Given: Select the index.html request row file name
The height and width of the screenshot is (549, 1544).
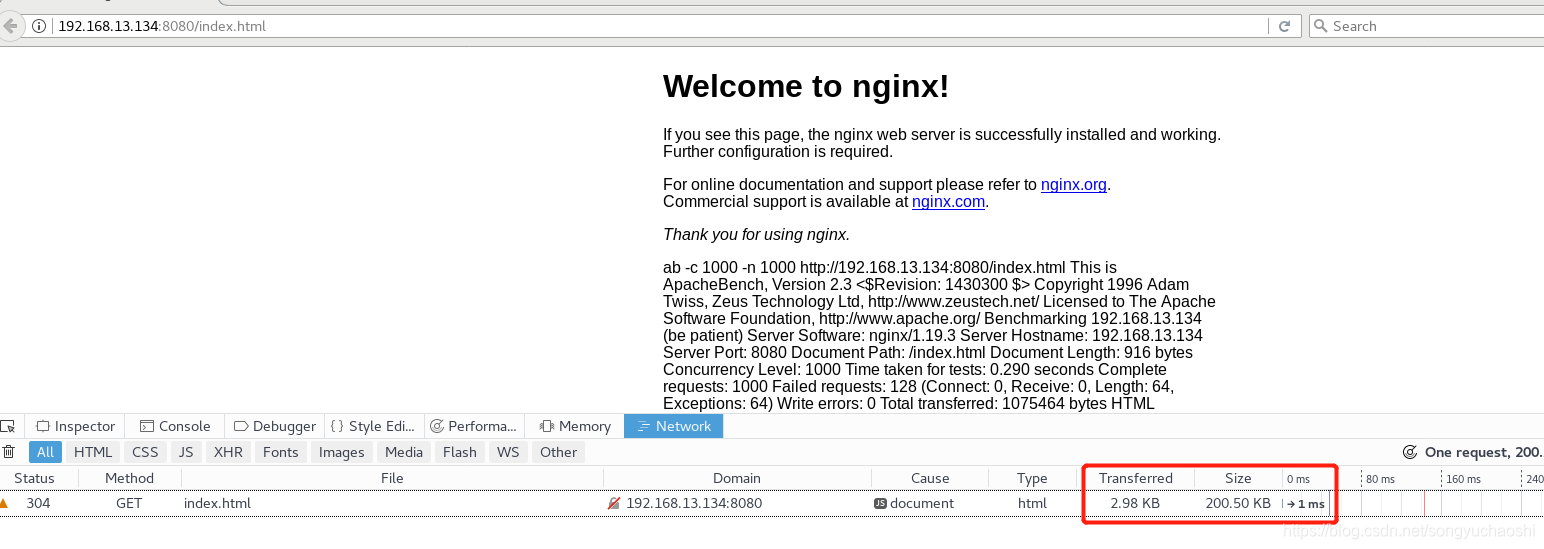Looking at the screenshot, I should pos(217,503).
